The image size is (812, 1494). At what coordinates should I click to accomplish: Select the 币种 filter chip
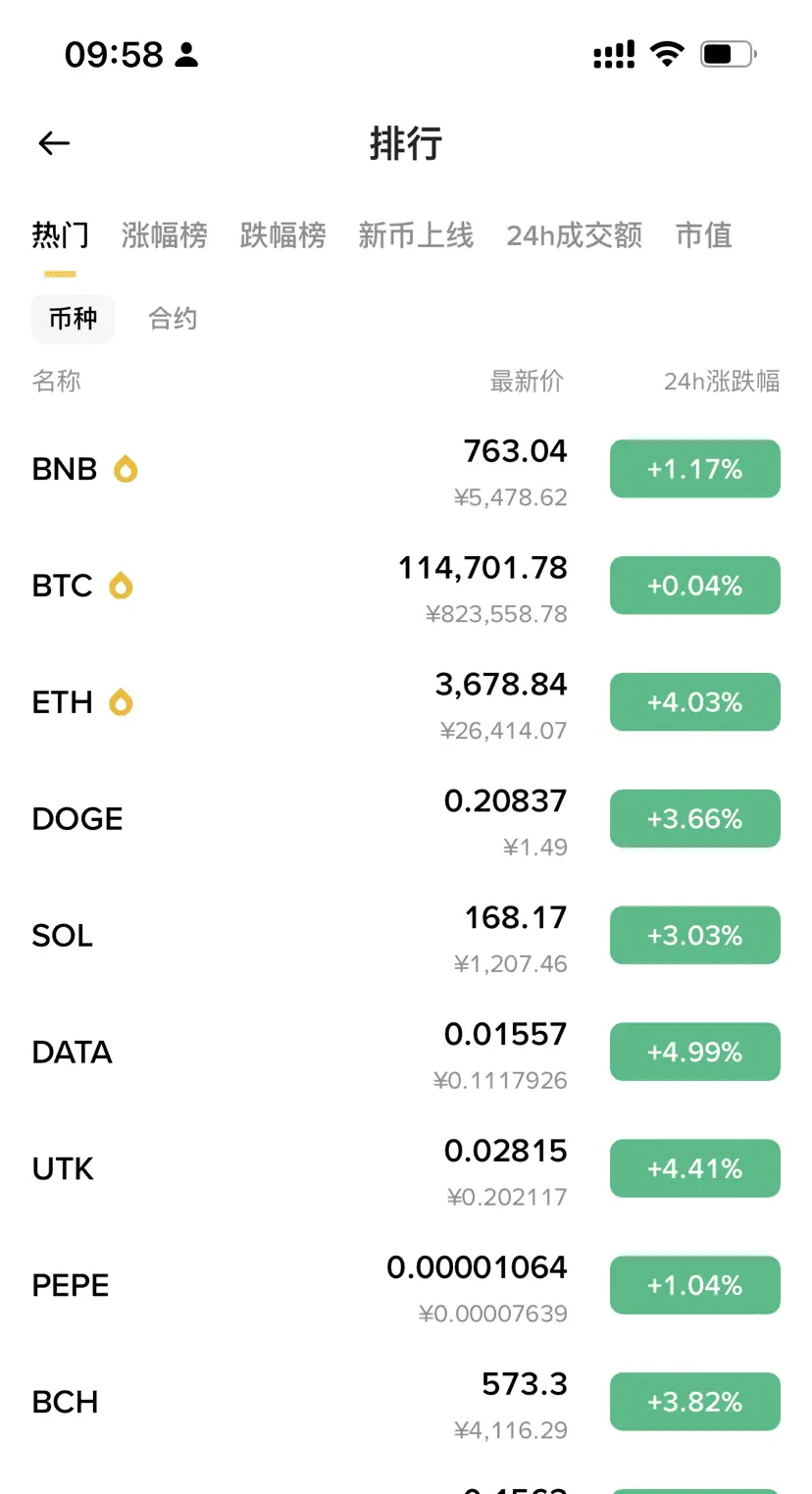click(74, 319)
